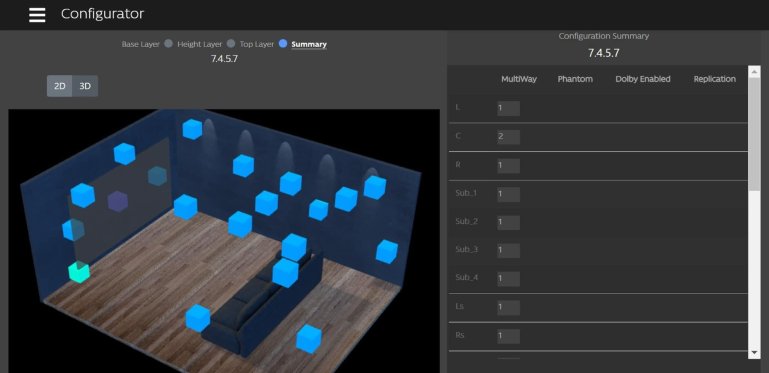Image resolution: width=769 pixels, height=373 pixels.
Task: Open the hamburger menu icon
Action: pos(37,15)
